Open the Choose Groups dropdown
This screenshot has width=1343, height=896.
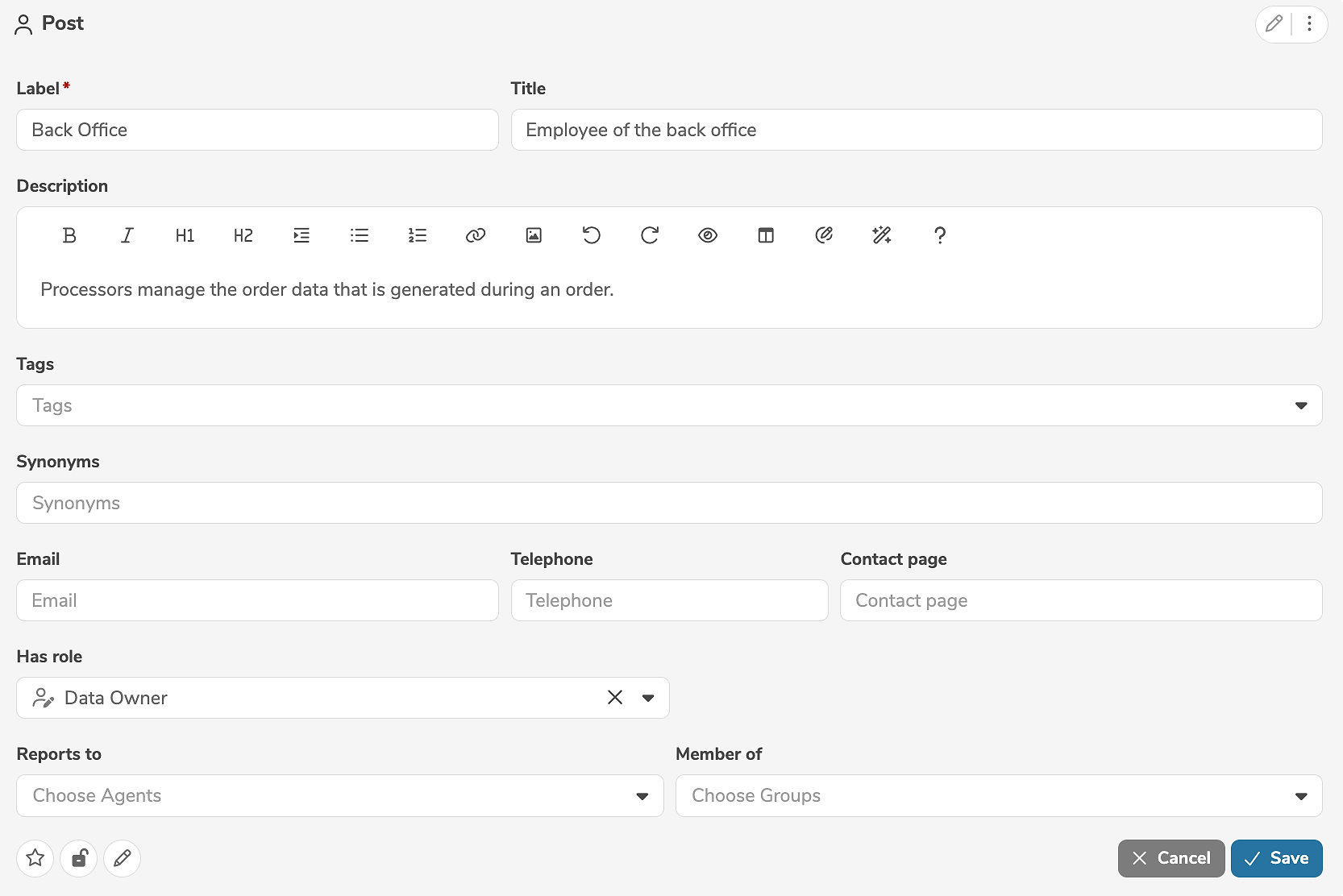tap(1300, 796)
